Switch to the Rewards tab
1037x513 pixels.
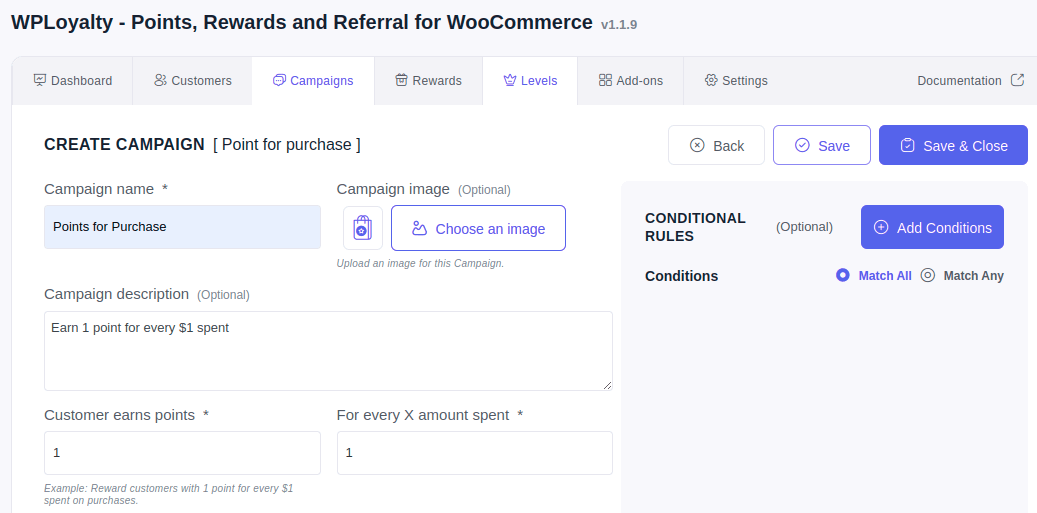429,81
